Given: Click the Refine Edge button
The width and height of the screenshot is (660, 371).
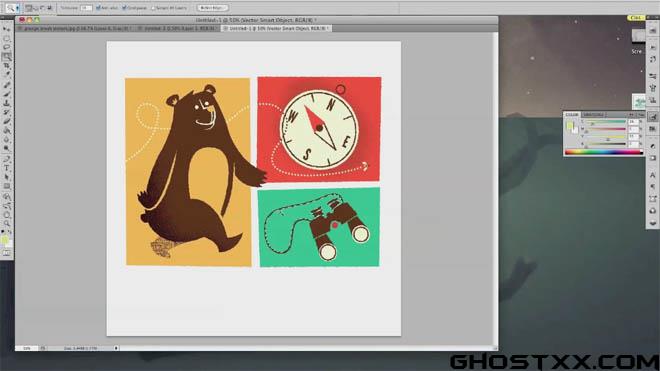Looking at the screenshot, I should tap(213, 8).
